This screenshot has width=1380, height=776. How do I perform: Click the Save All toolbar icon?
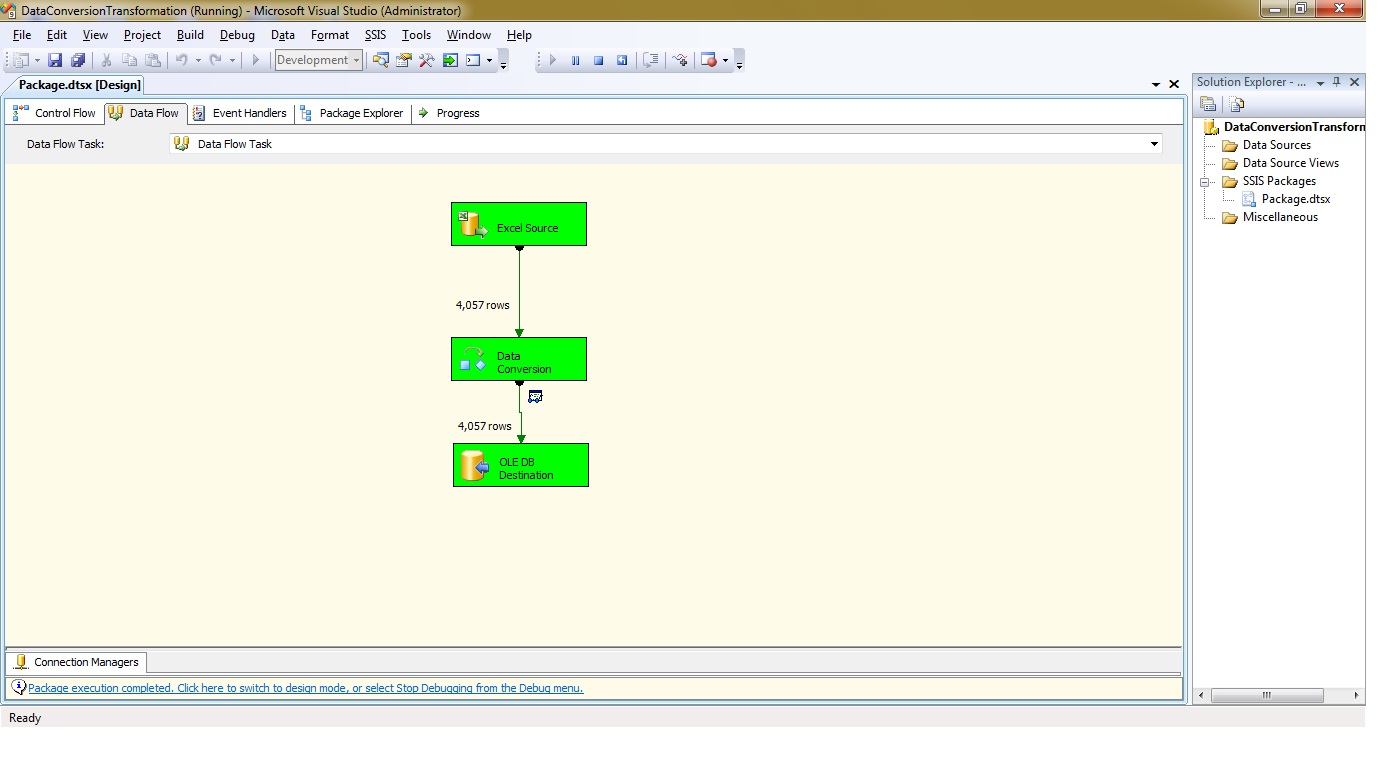(77, 61)
